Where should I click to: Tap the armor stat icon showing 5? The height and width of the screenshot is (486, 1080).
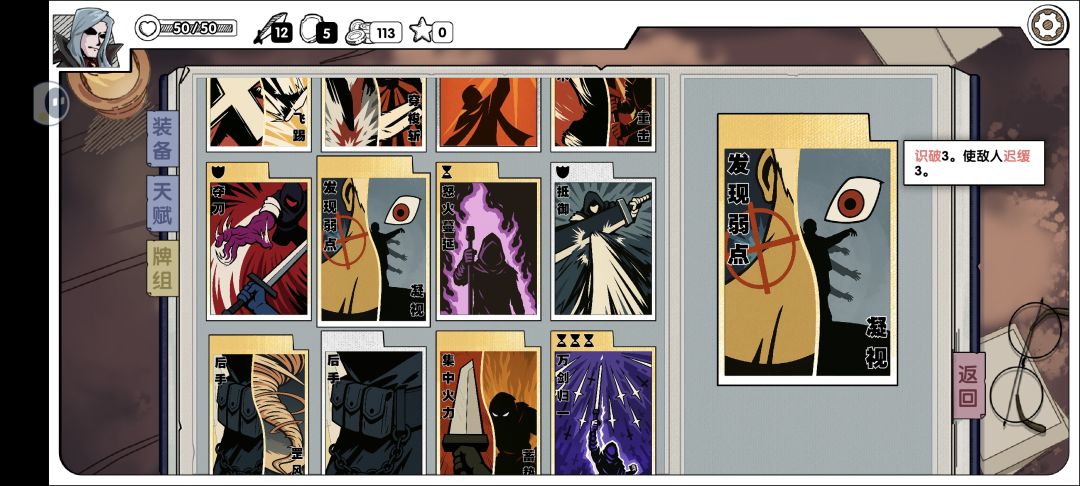click(x=311, y=30)
